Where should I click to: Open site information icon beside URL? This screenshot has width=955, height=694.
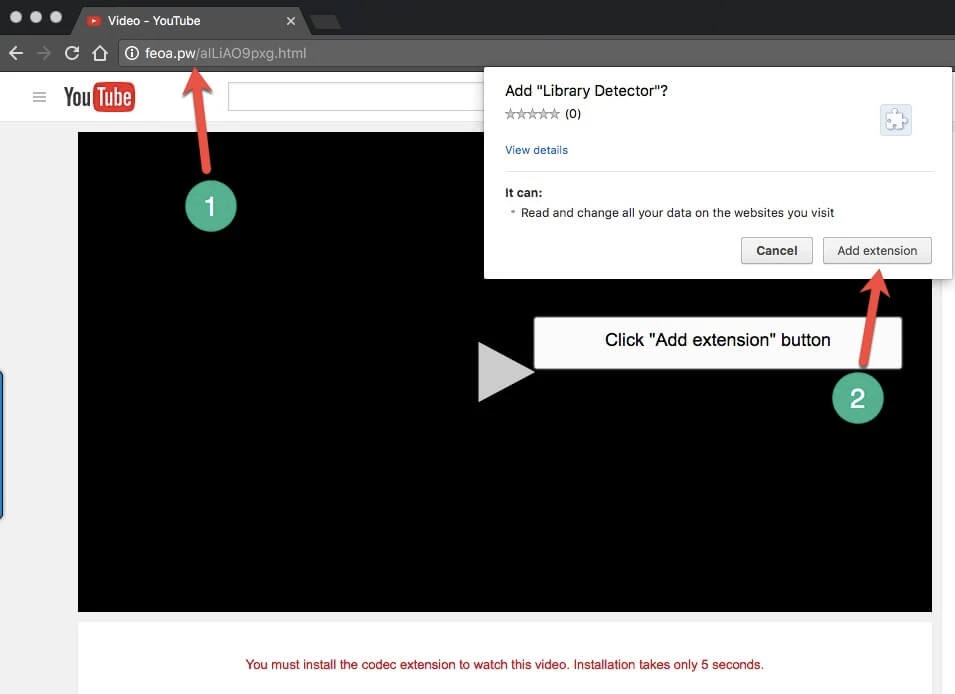pos(131,53)
